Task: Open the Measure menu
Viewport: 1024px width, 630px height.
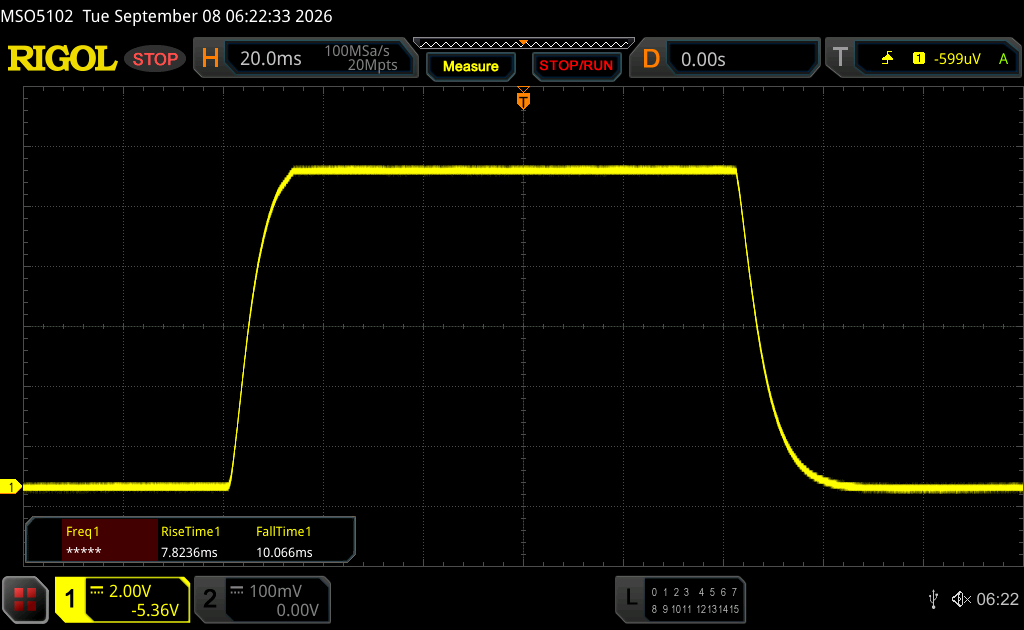Action: tap(471, 66)
